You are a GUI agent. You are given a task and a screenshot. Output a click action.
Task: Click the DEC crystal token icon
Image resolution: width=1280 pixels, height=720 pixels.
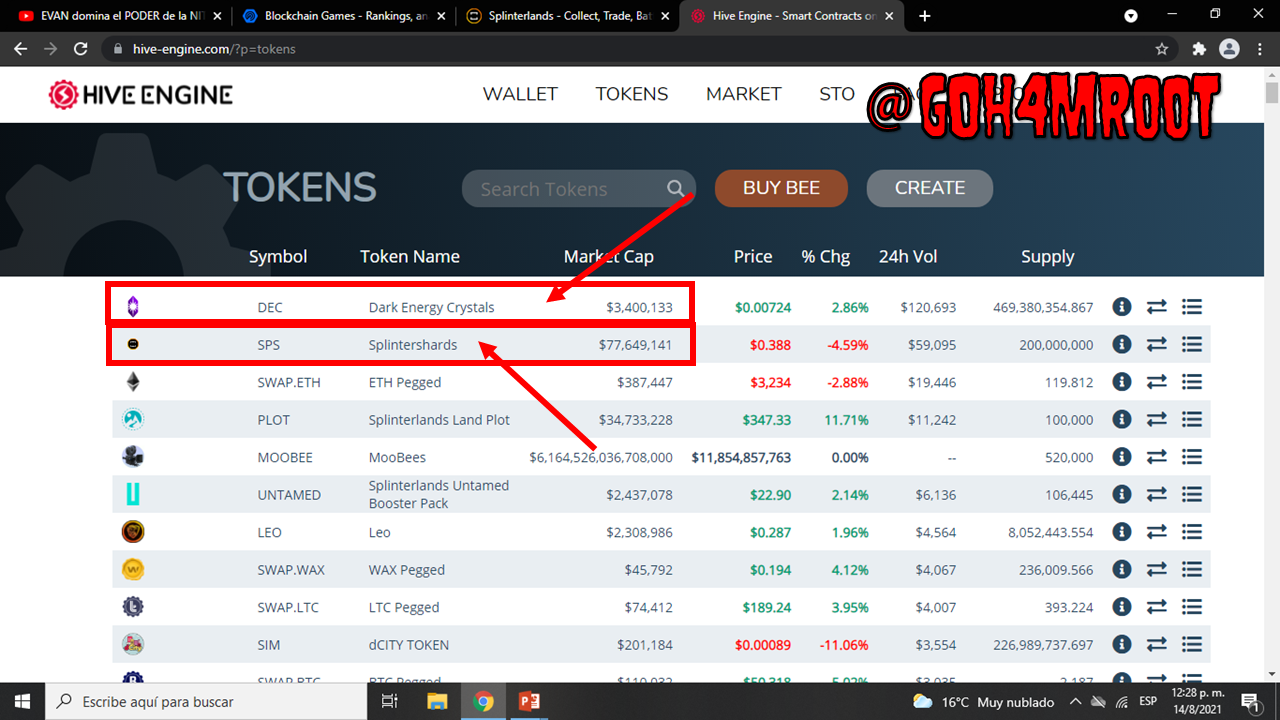click(133, 307)
